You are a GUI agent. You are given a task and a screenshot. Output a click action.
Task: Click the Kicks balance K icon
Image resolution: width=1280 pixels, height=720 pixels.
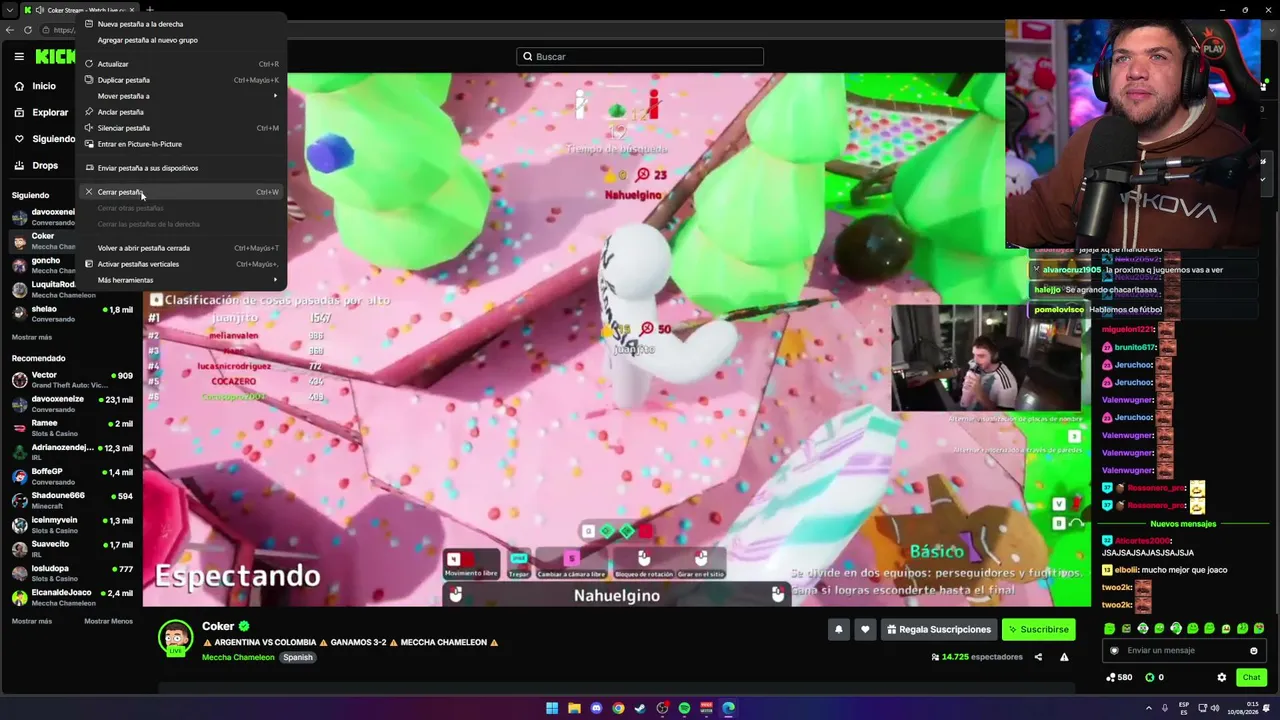(1150, 678)
